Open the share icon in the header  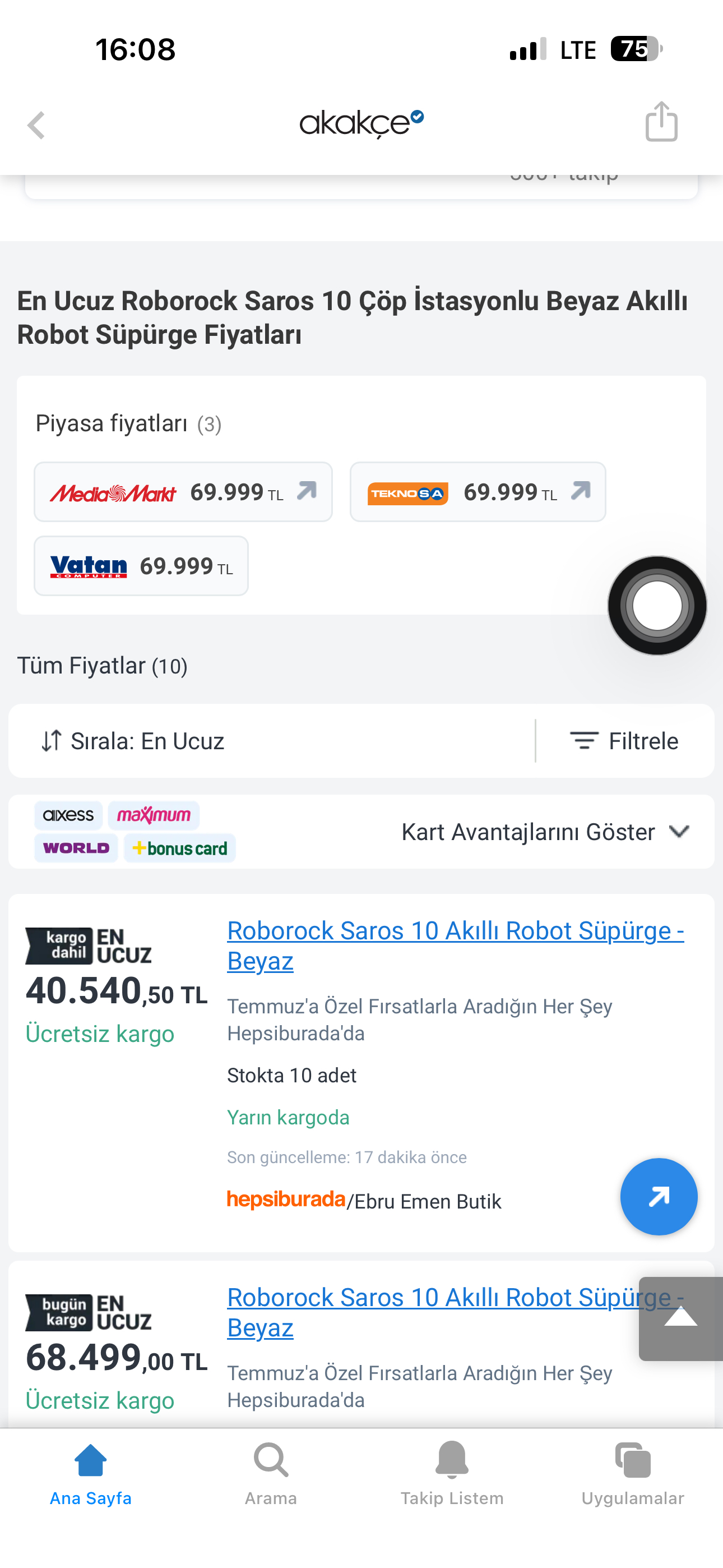661,121
